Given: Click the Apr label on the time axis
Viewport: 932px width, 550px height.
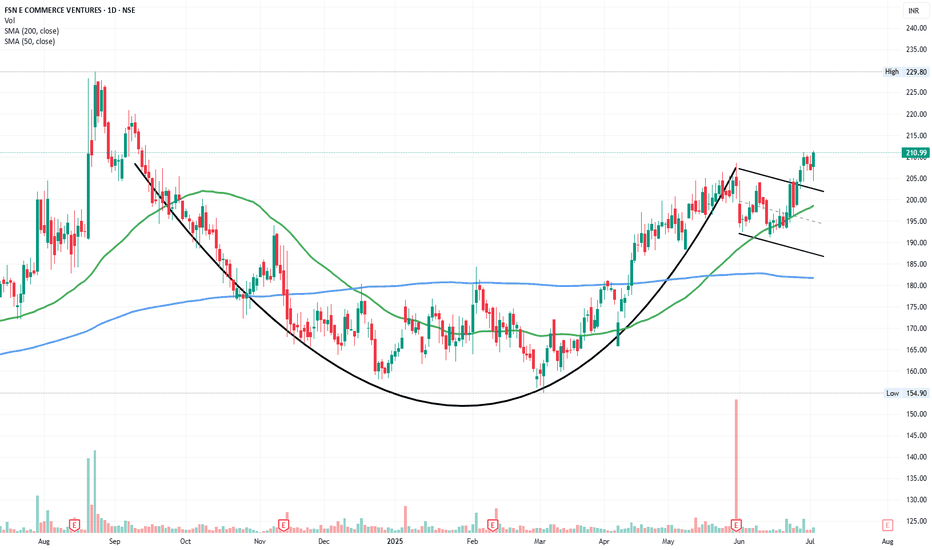Looking at the screenshot, I should click(x=604, y=542).
